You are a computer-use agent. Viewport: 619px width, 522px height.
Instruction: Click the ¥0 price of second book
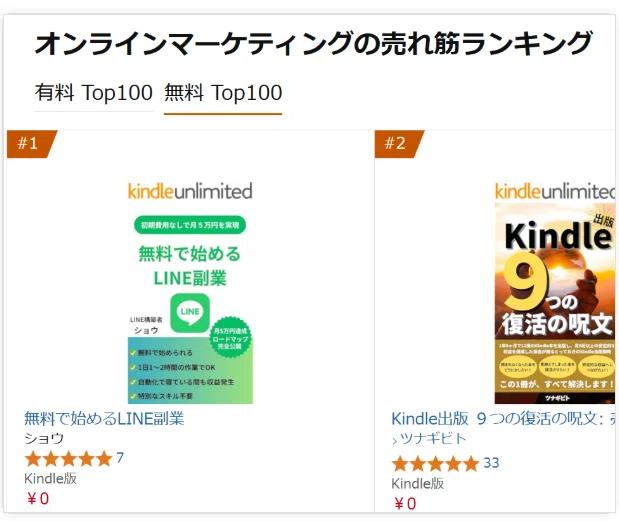tap(405, 504)
